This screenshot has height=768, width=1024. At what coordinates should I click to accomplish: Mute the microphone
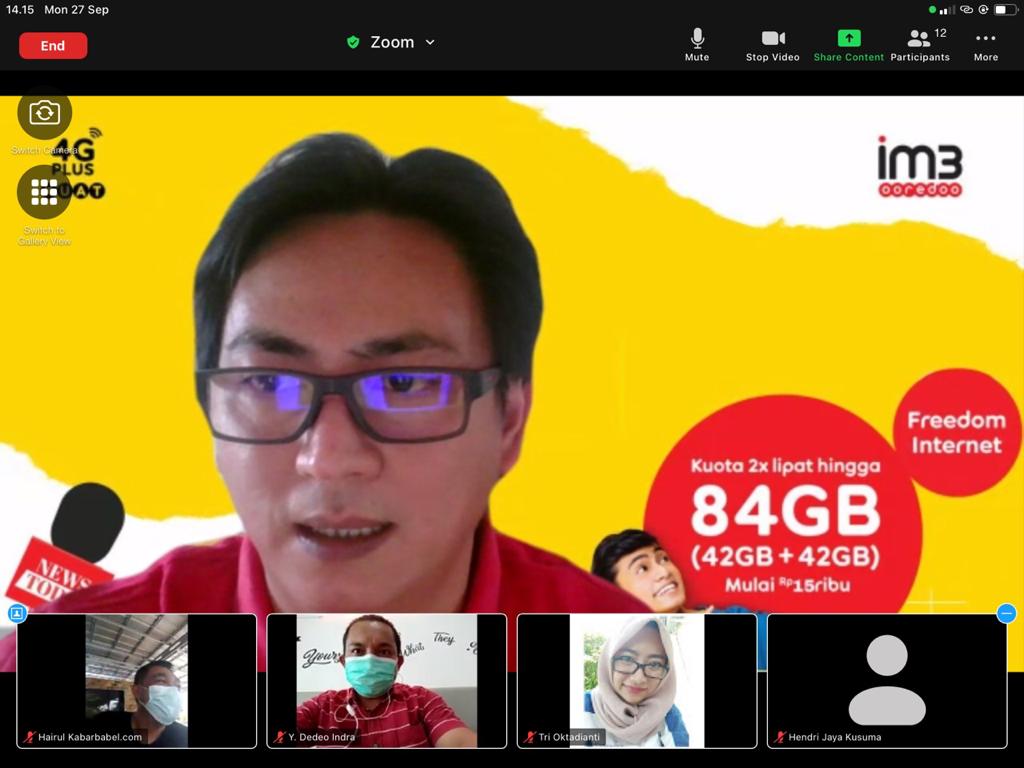click(x=697, y=44)
